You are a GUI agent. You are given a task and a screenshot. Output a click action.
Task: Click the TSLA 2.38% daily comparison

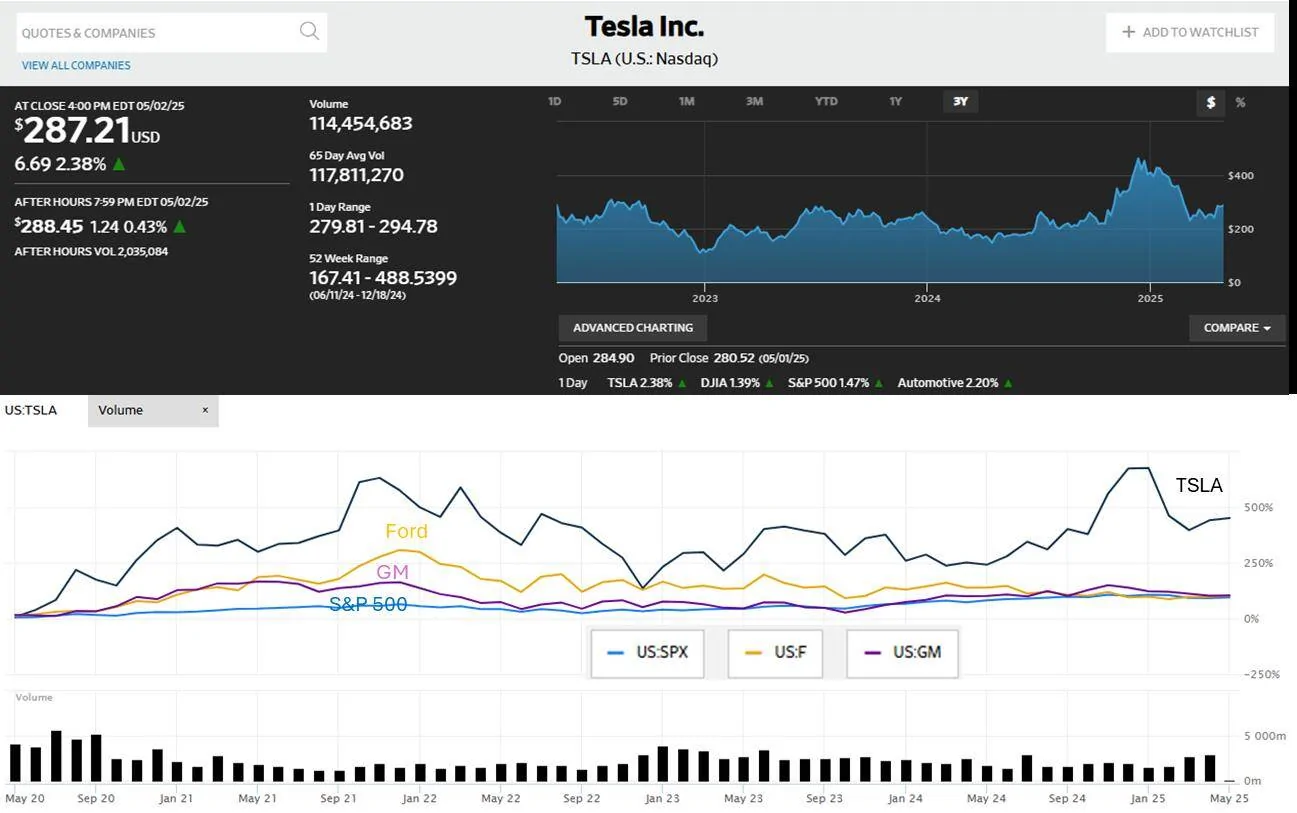pyautogui.click(x=646, y=383)
